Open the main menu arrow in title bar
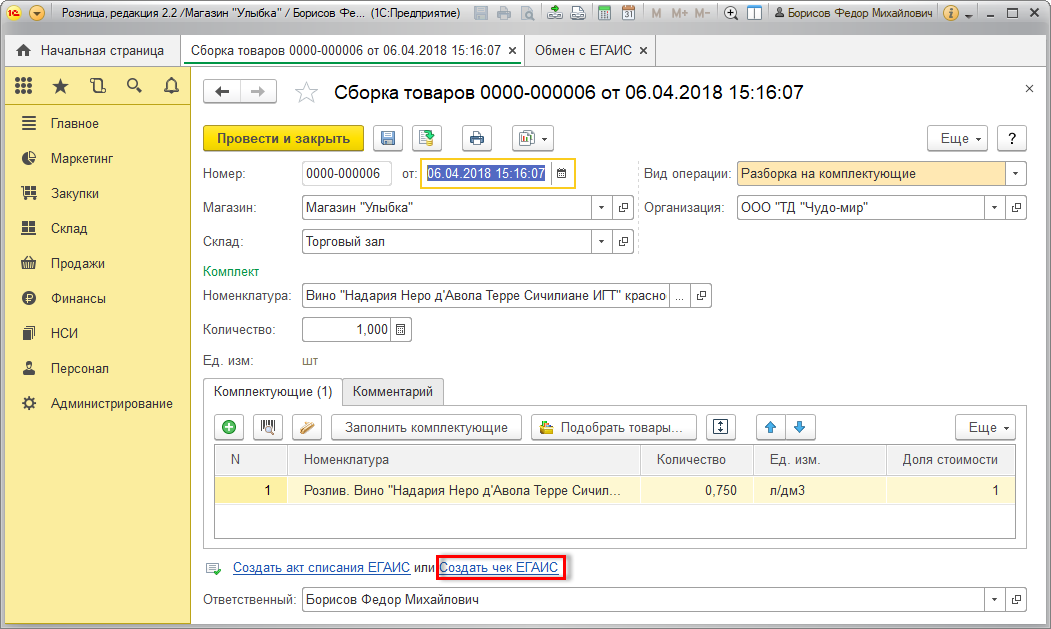 [38, 13]
